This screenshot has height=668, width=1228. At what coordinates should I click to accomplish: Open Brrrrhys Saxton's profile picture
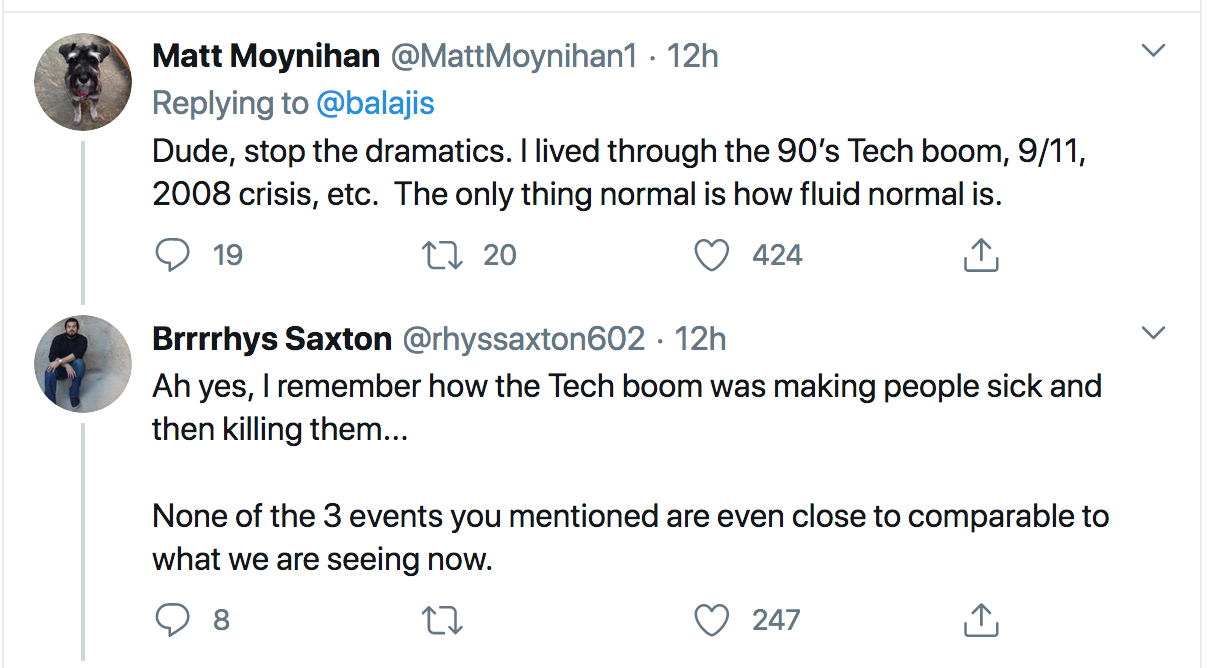(x=83, y=364)
